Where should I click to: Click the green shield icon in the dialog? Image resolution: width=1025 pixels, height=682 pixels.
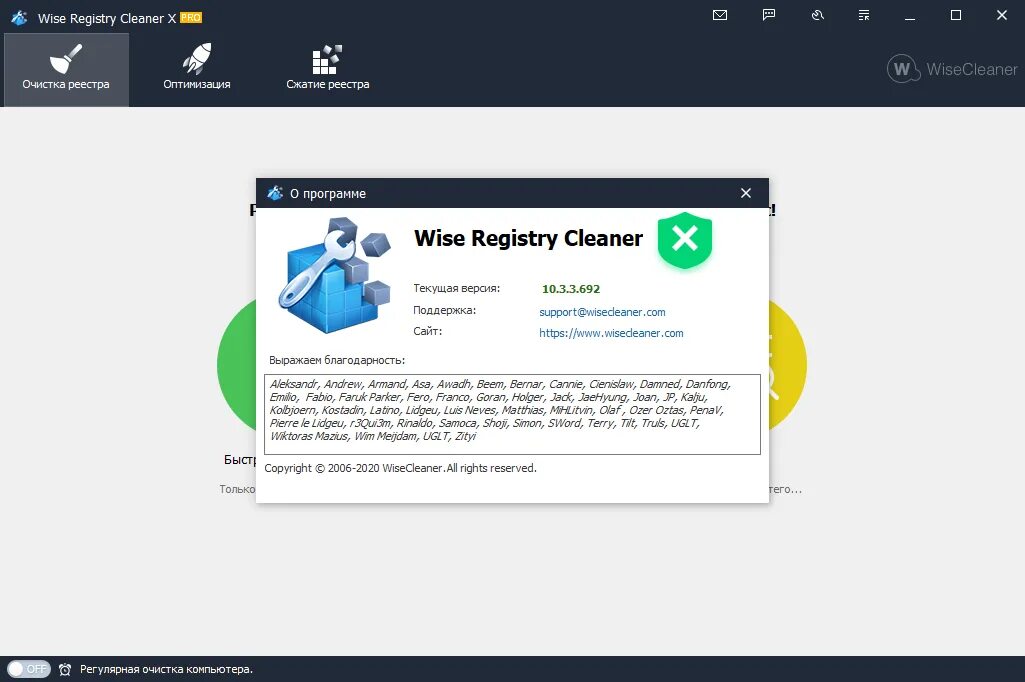pos(684,240)
